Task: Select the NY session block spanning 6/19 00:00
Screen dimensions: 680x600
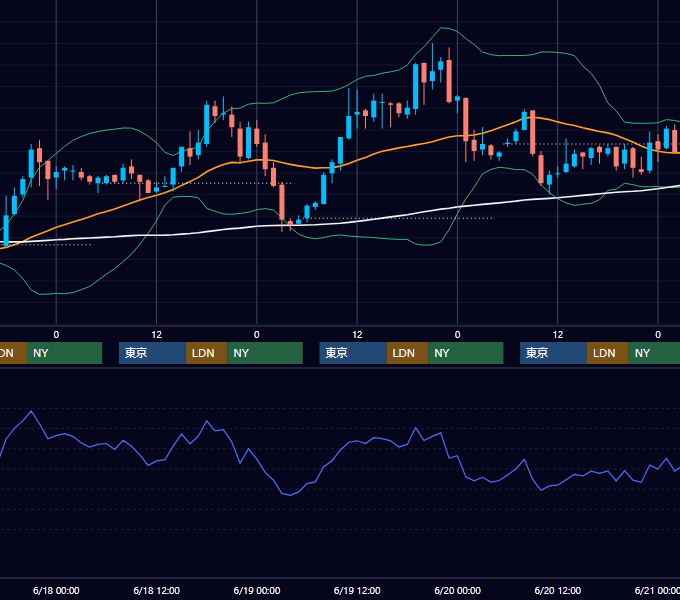Action: (265, 353)
